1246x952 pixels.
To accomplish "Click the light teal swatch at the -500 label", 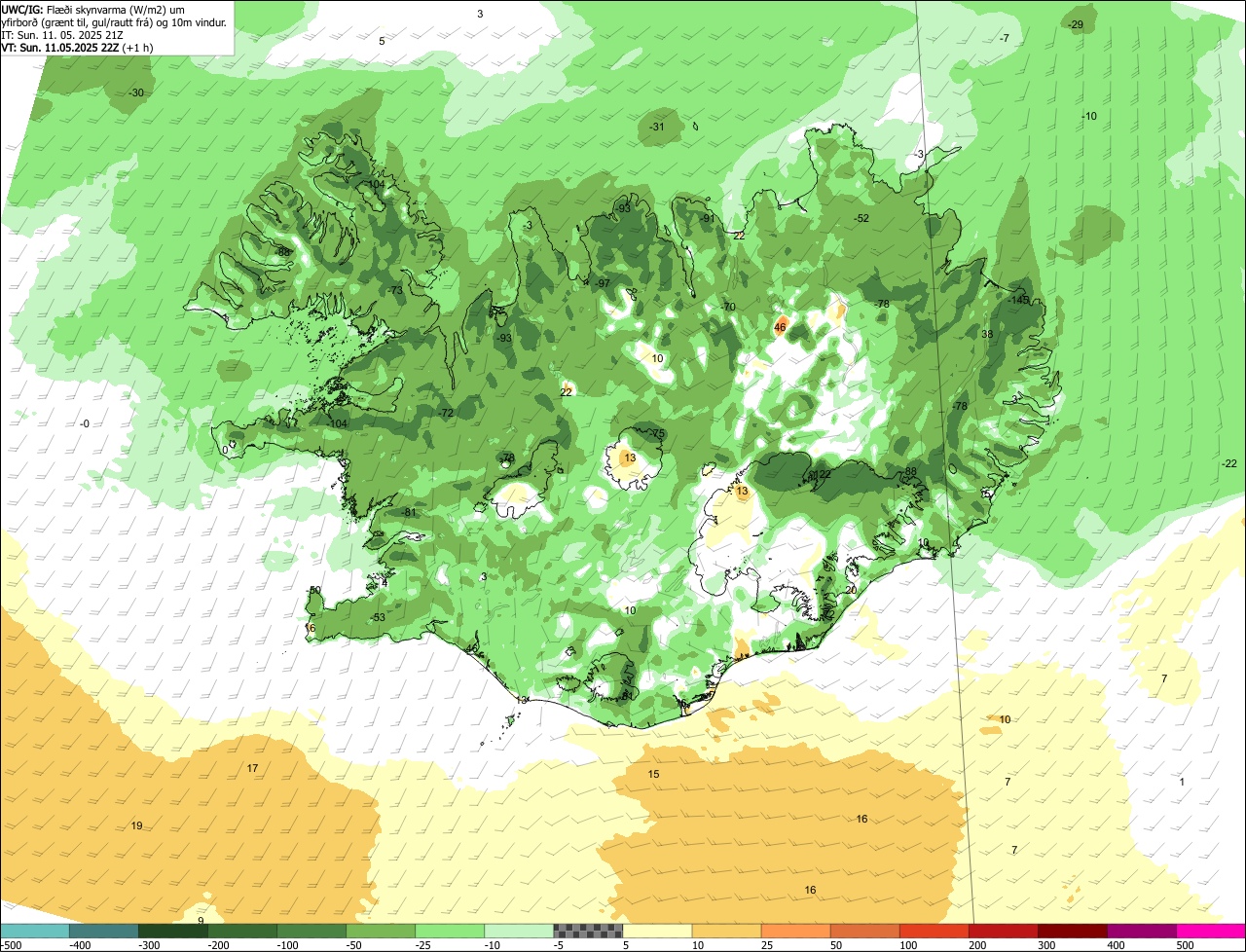I will pyautogui.click(x=34, y=931).
